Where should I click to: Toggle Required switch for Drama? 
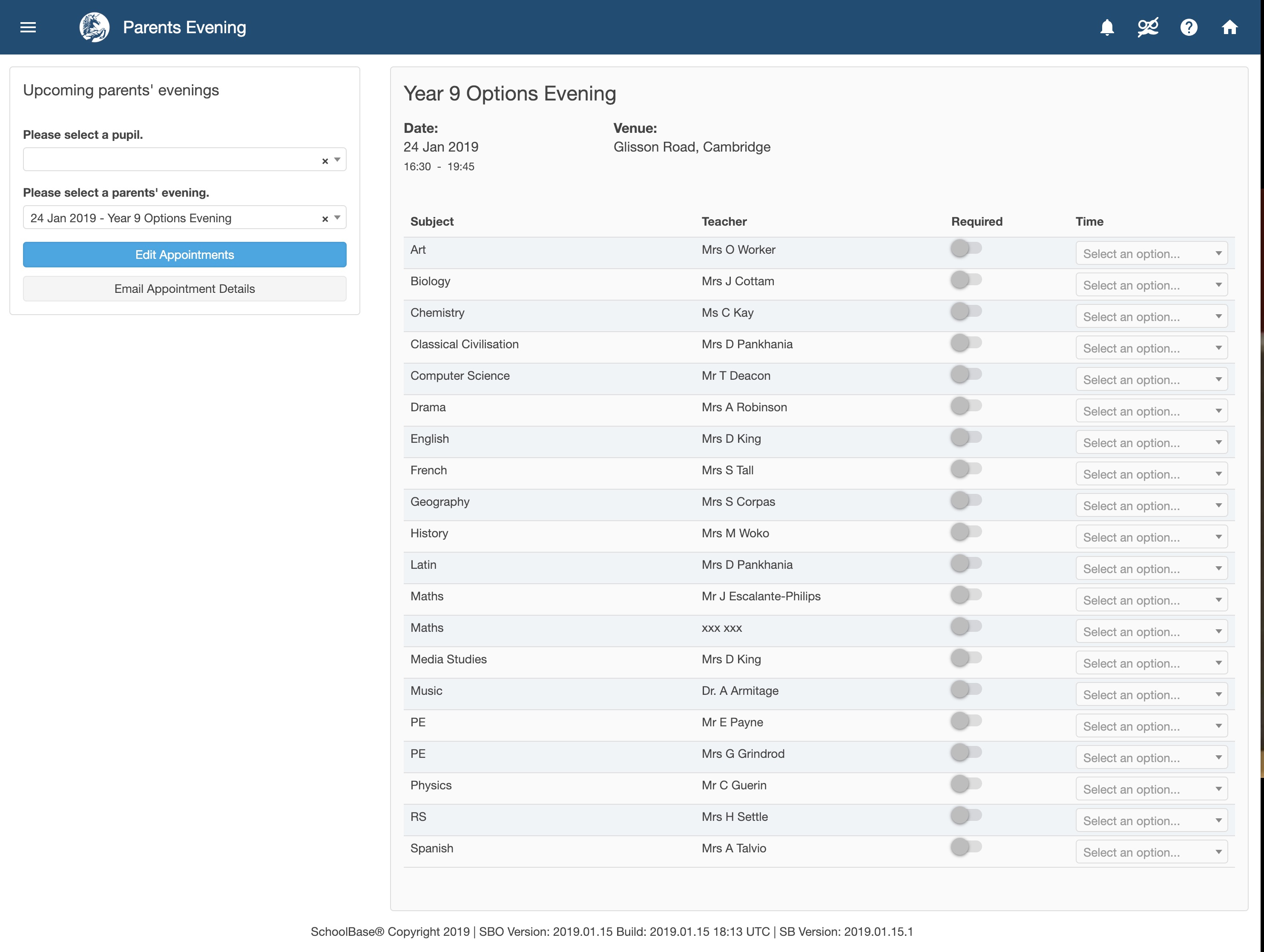pos(966,406)
